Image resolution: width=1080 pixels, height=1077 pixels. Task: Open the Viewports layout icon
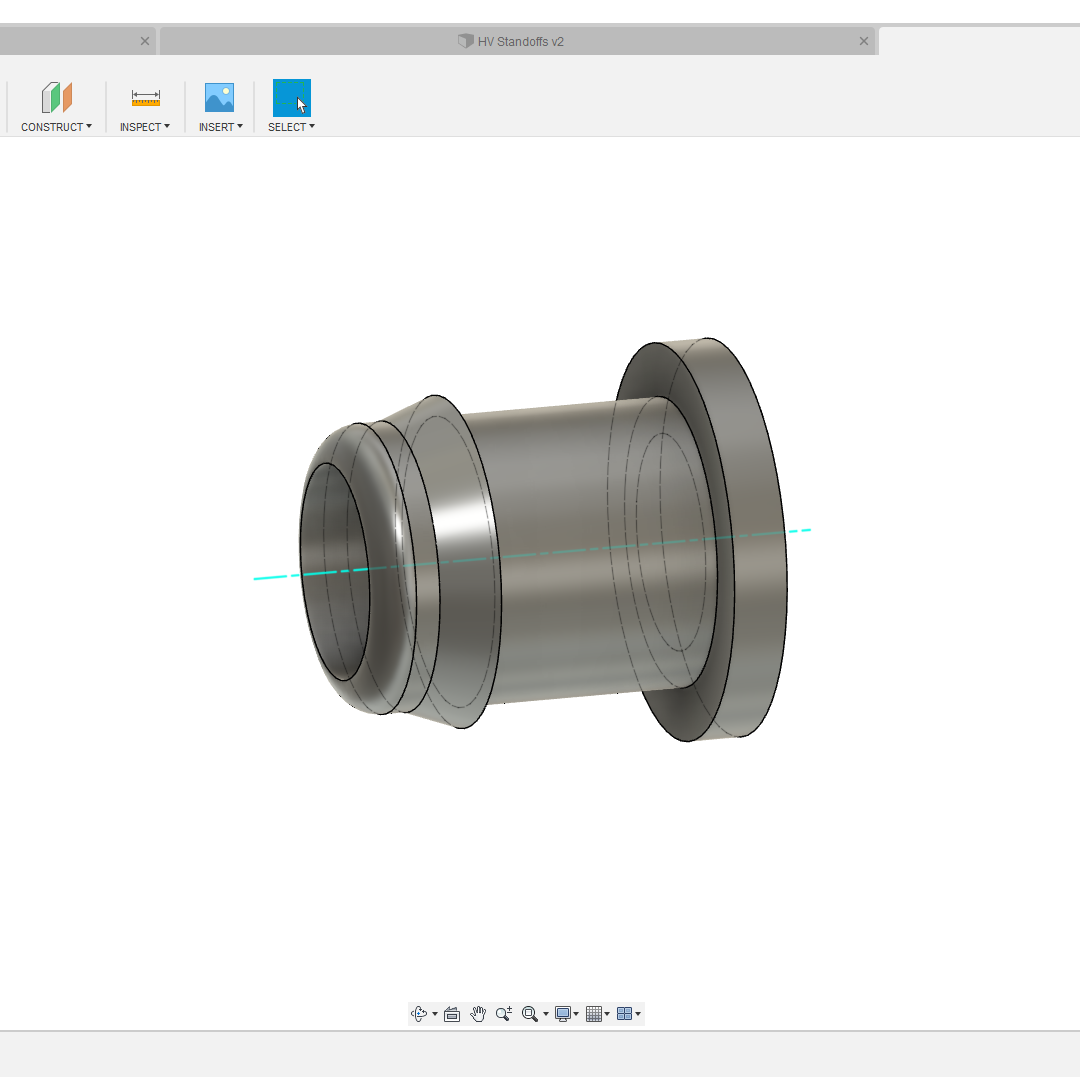point(625,1014)
